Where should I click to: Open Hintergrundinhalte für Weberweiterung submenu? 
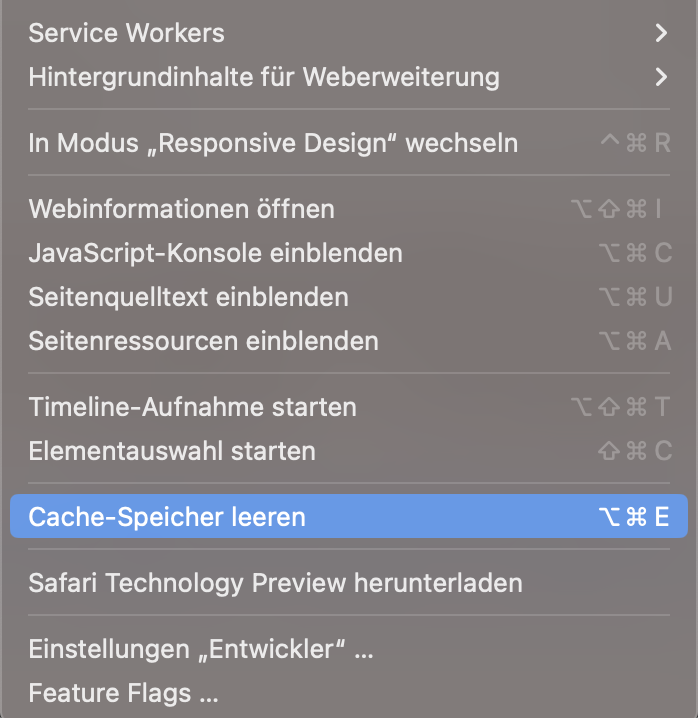[x=264, y=76]
